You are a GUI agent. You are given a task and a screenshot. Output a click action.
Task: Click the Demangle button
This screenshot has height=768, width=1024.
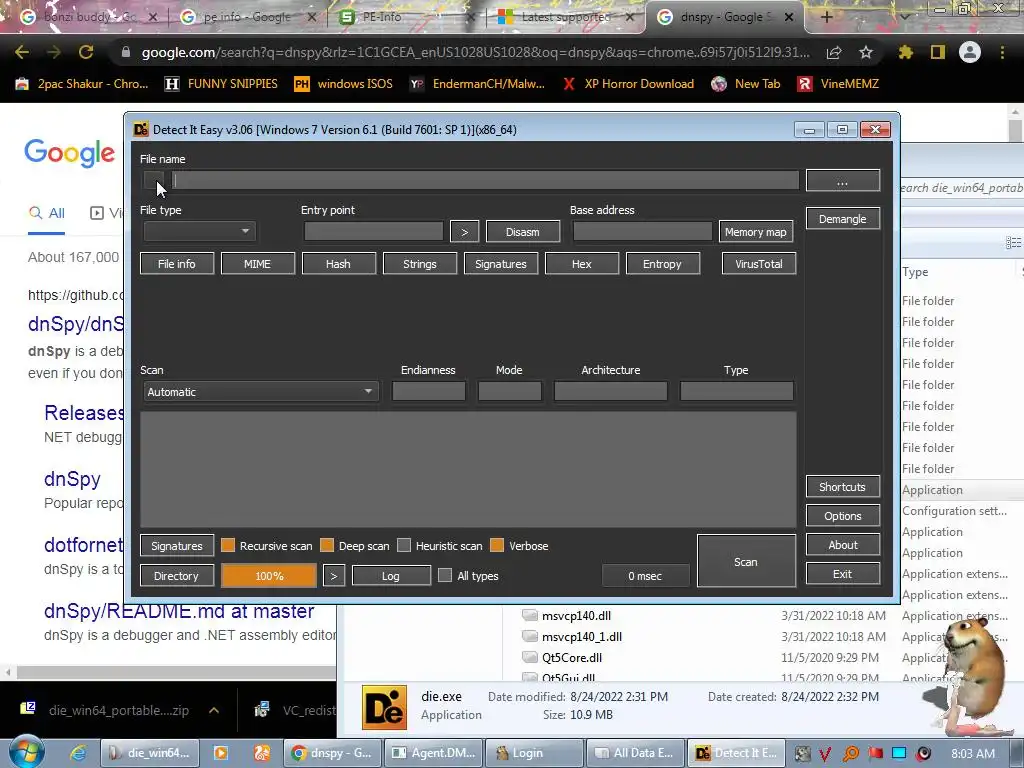[842, 219]
